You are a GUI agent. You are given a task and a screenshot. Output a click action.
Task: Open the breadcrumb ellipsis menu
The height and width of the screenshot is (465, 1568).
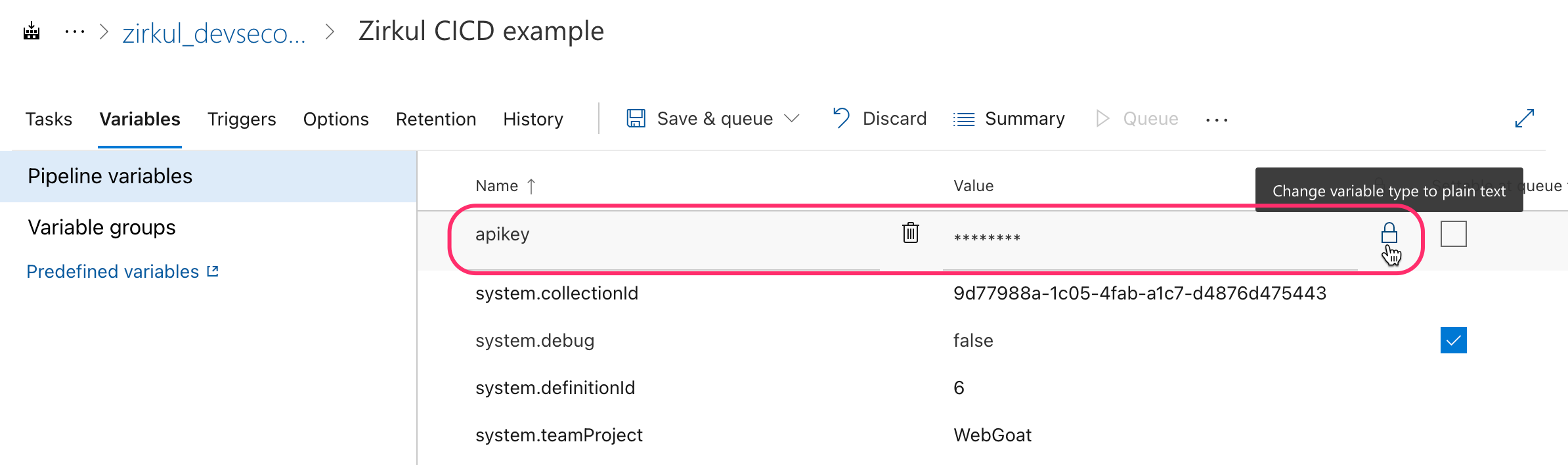[75, 31]
